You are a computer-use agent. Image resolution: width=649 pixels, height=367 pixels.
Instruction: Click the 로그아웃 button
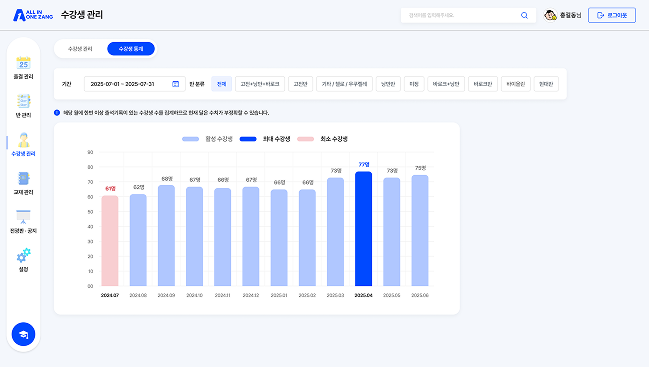pyautogui.click(x=612, y=15)
